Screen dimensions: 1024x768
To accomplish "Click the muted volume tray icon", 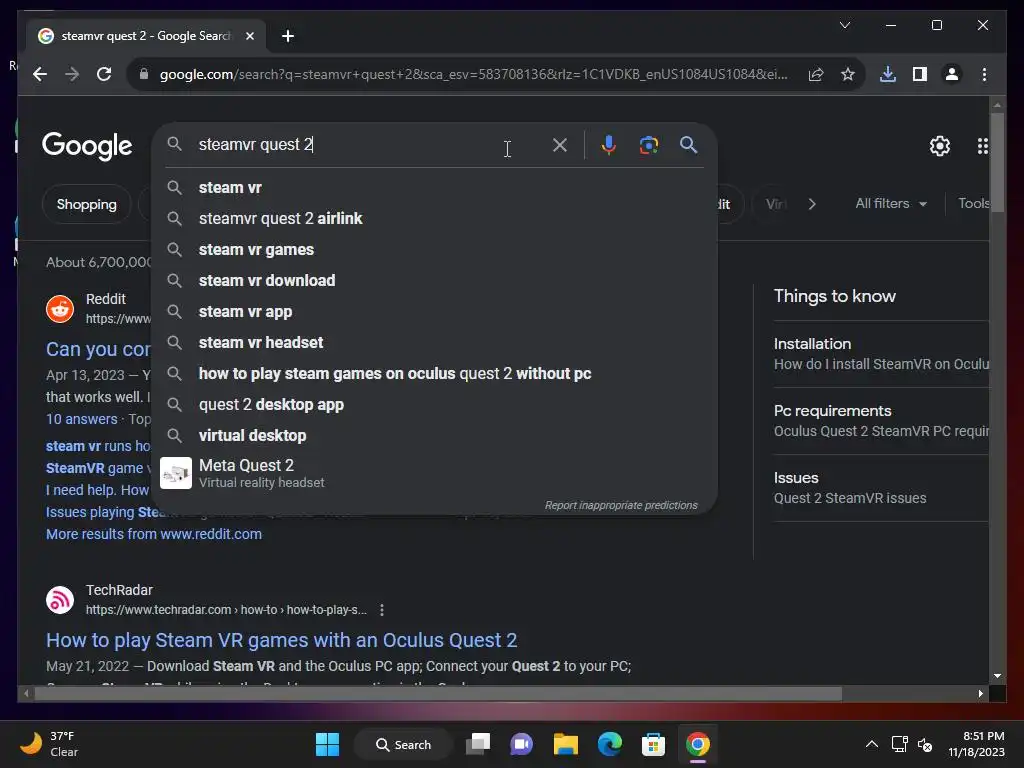I will pyautogui.click(x=925, y=744).
